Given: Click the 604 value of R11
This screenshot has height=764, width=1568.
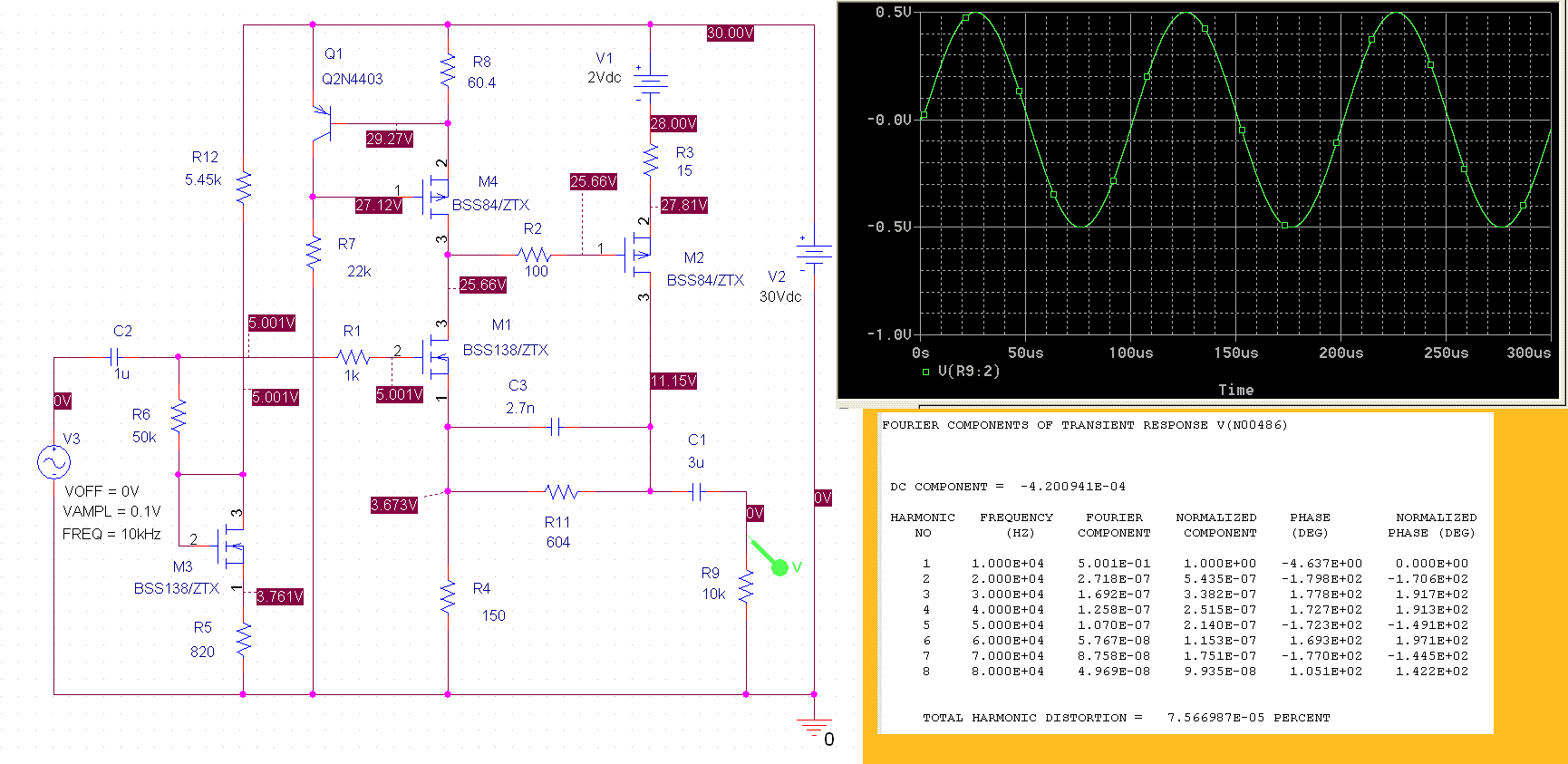Looking at the screenshot, I should click(558, 542).
